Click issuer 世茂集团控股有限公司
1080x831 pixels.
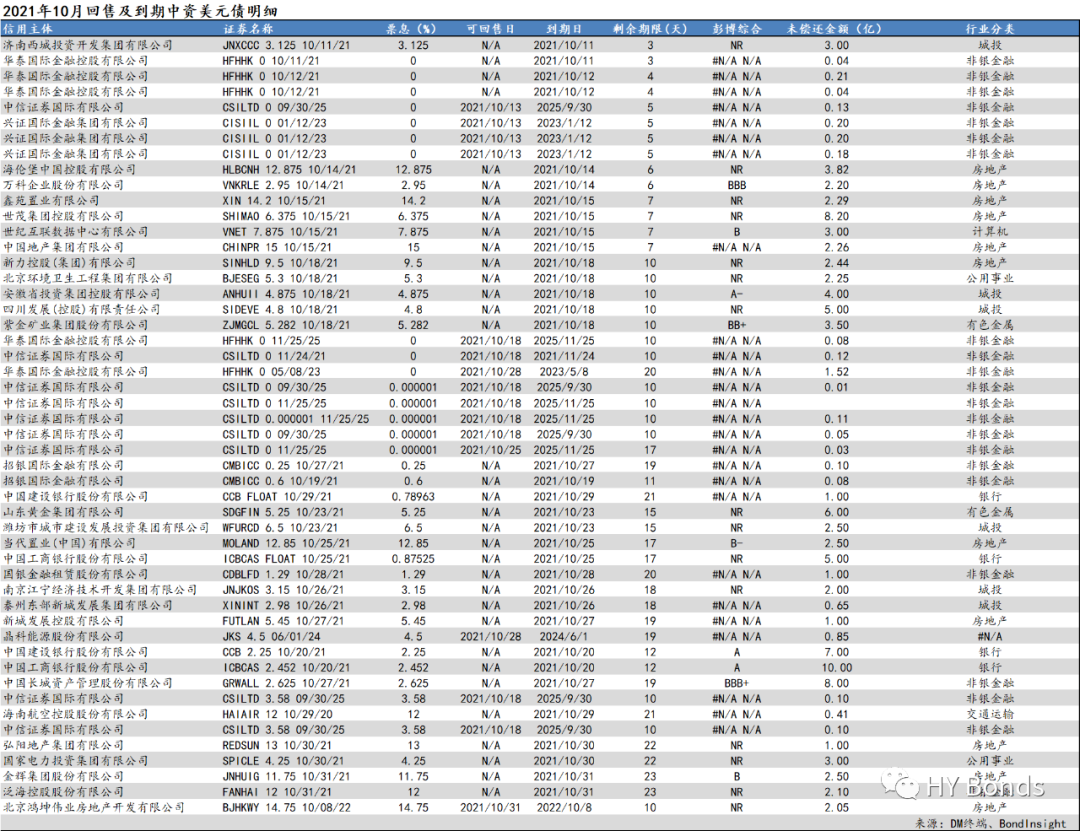[63, 216]
